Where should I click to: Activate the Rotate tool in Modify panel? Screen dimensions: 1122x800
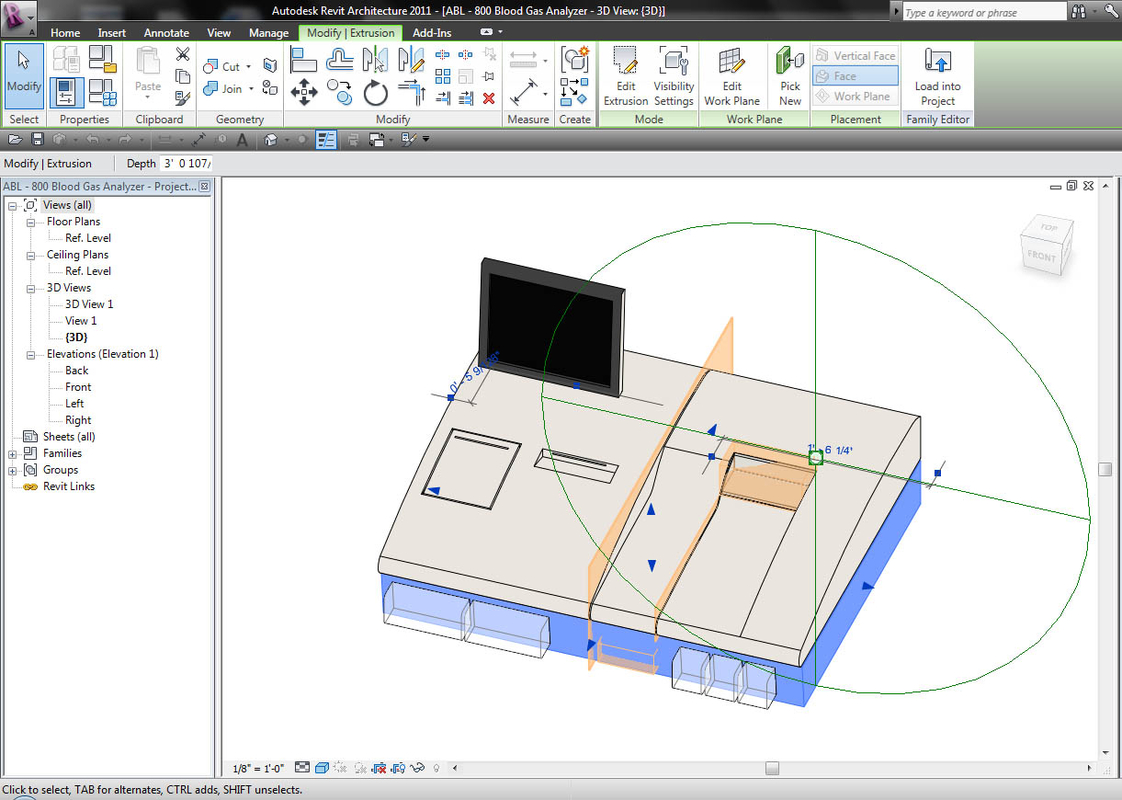(x=375, y=92)
